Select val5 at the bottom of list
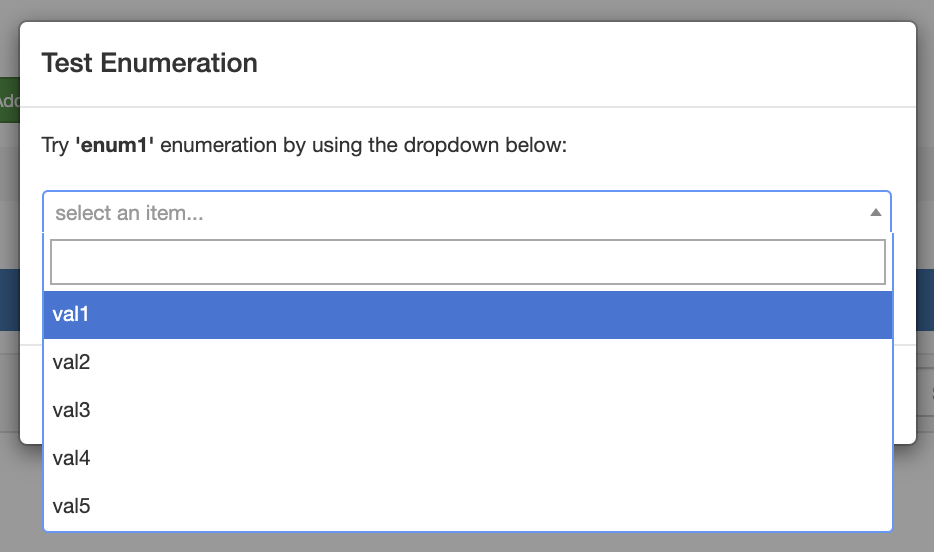This screenshot has height=552, width=934. click(x=71, y=506)
